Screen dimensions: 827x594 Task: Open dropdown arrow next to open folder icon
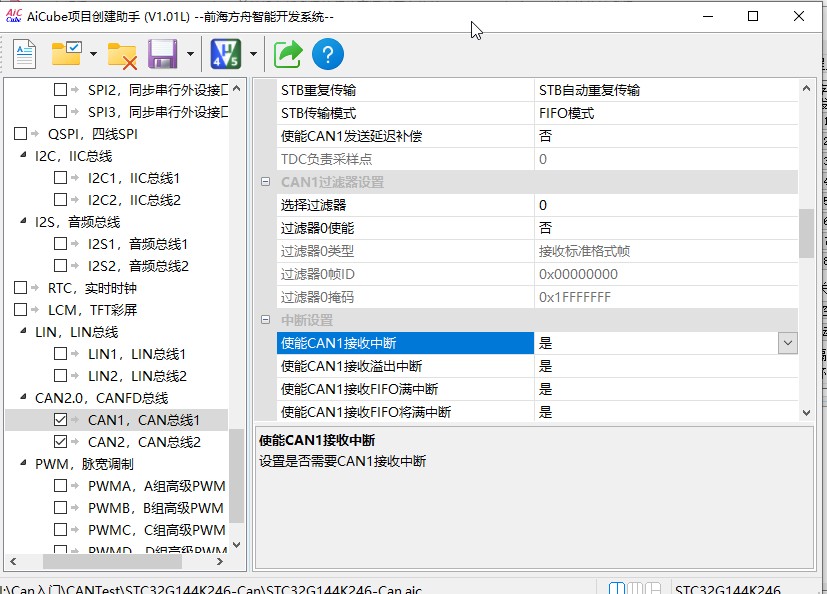(93, 54)
